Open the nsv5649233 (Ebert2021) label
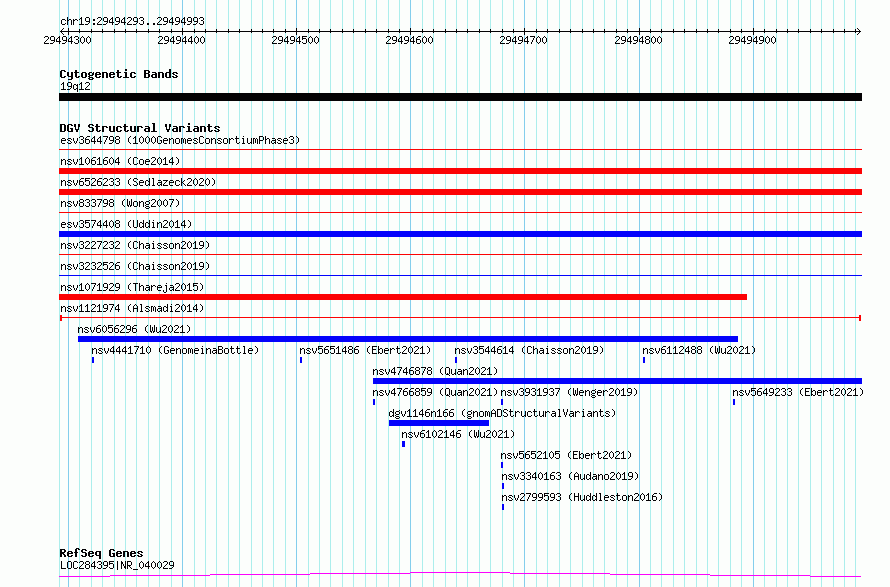The width and height of the screenshot is (890, 587). coord(798,392)
